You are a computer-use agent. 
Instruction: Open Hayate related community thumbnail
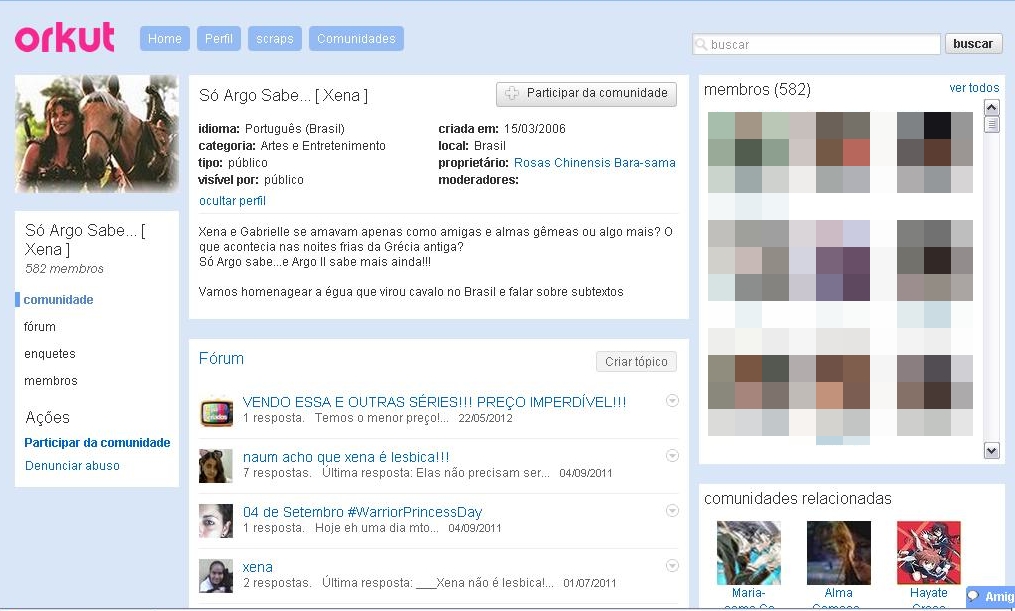coord(928,553)
